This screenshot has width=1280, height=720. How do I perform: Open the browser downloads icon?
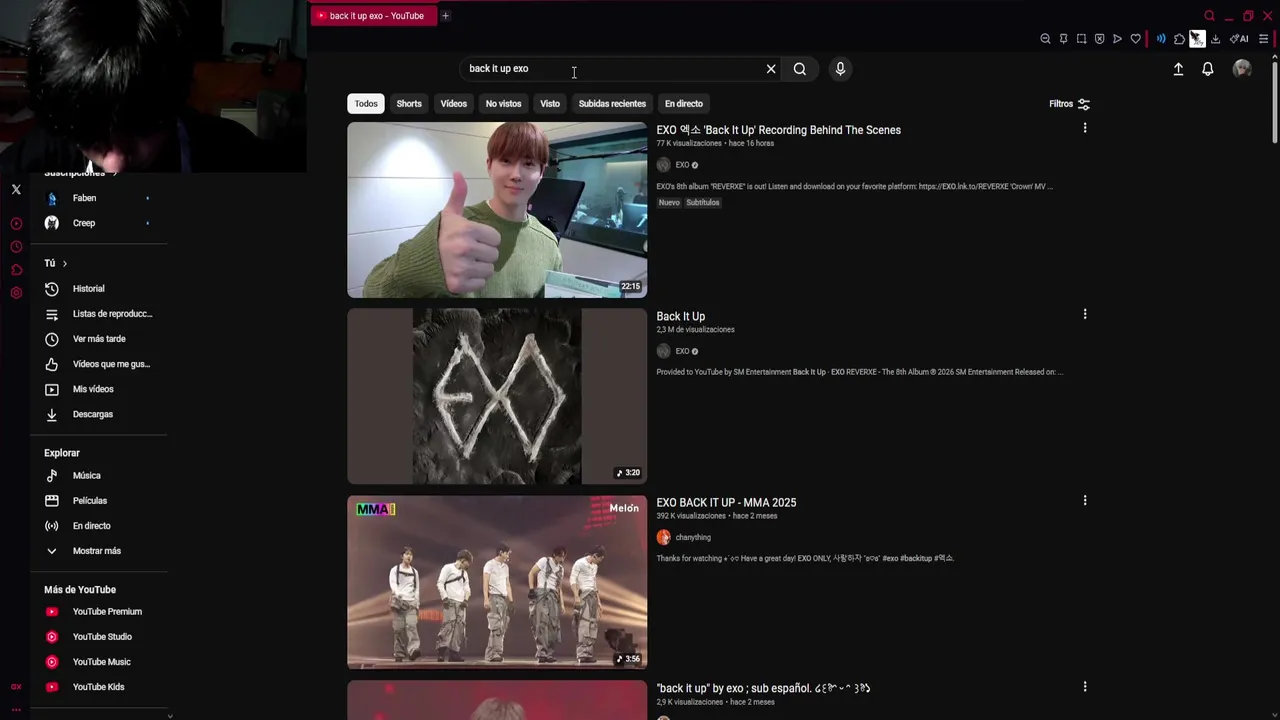[1215, 39]
